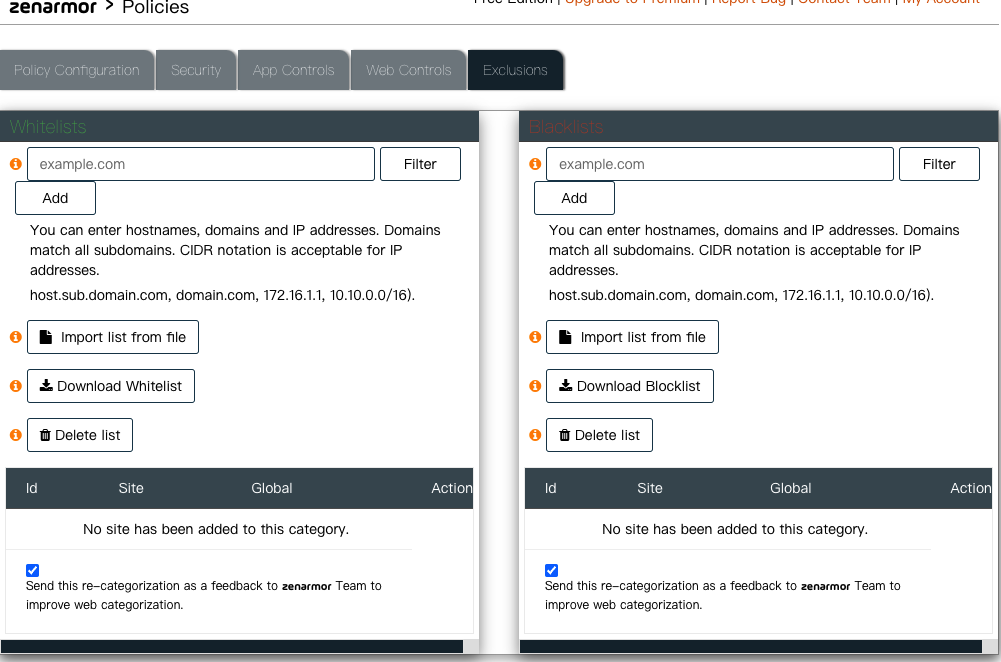Screen dimensions: 1001x662
Task: Click info icon next to Whitelists Delete list
Action: pos(15,435)
